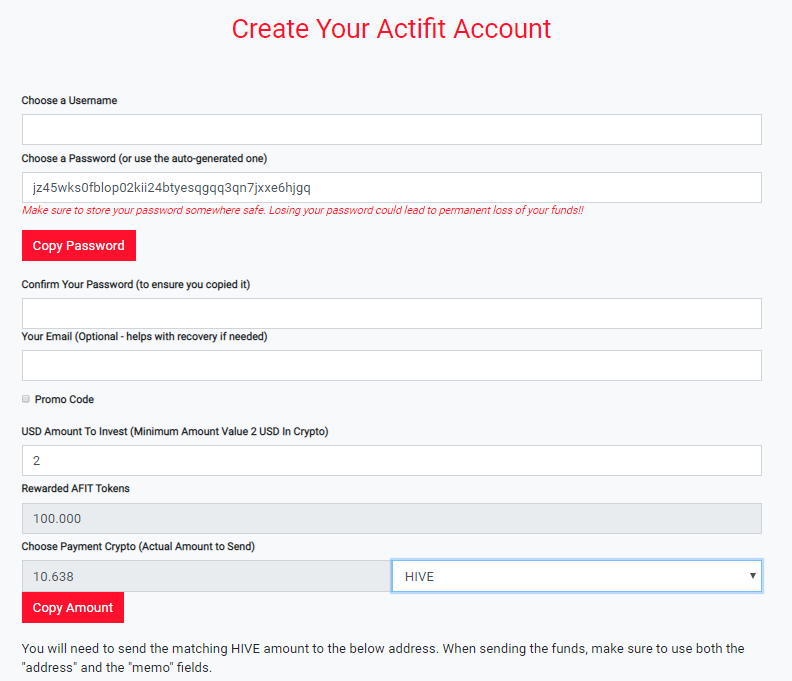
Task: Click the 'Create Your Actifit Account' heading
Action: point(391,29)
